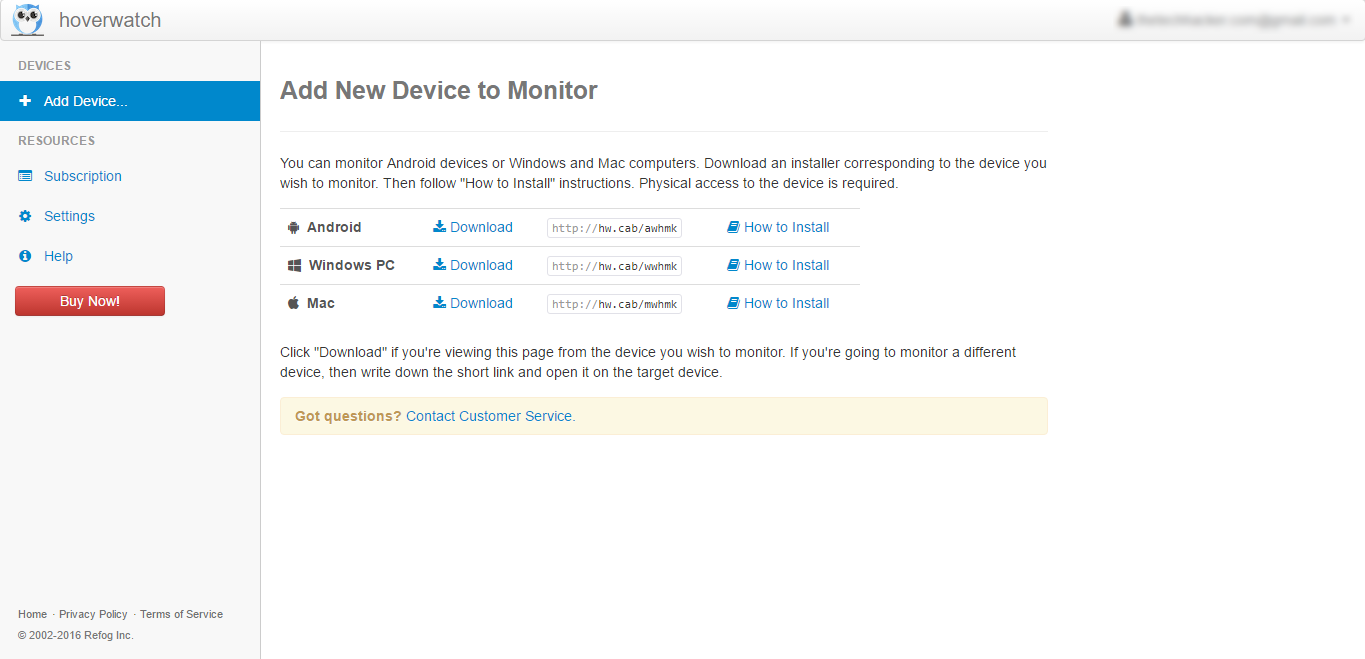1365x659 pixels.
Task: Open the Terms of Service footer link
Action: click(181, 614)
